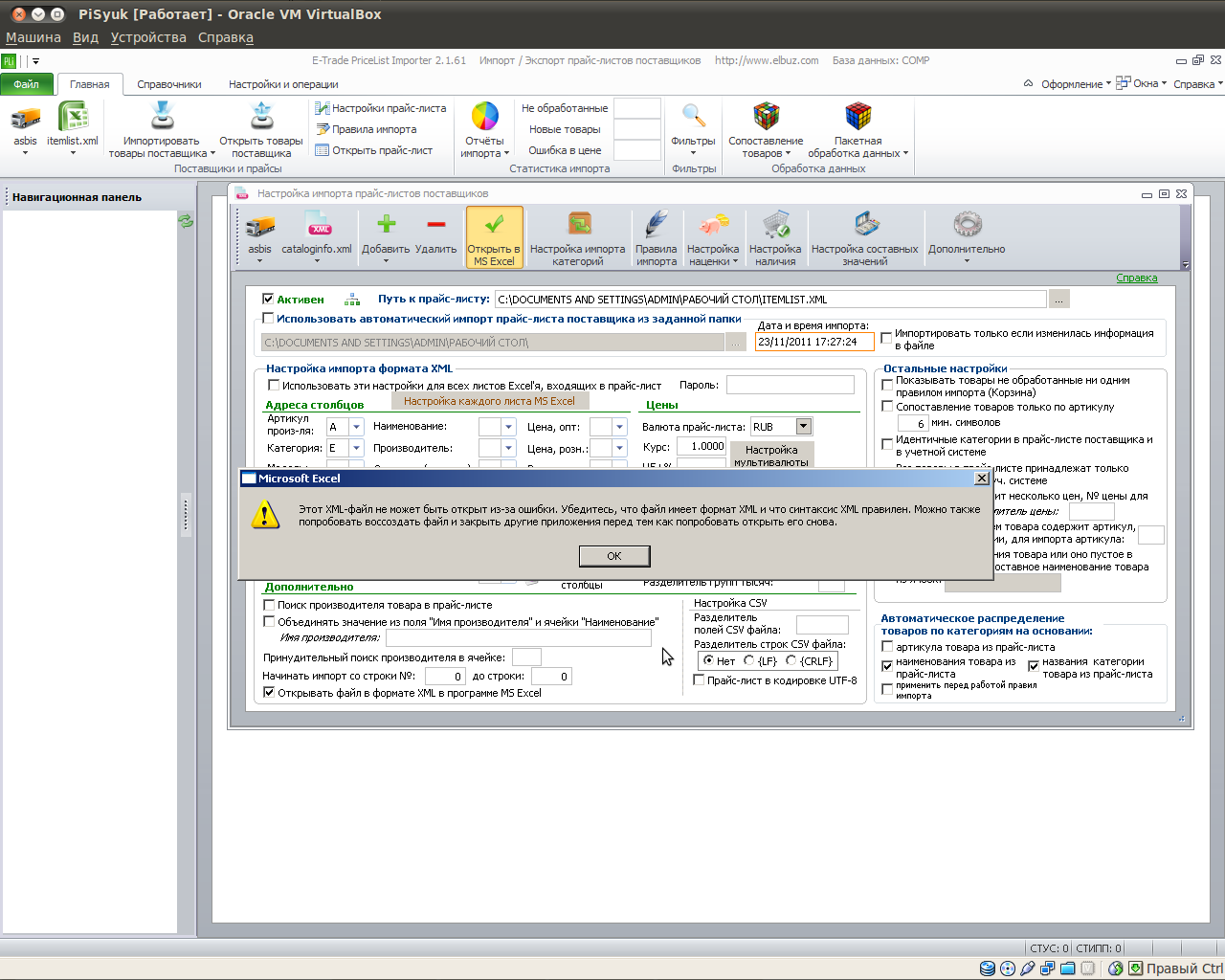Select the {CRLF} row separator radio

click(x=791, y=660)
